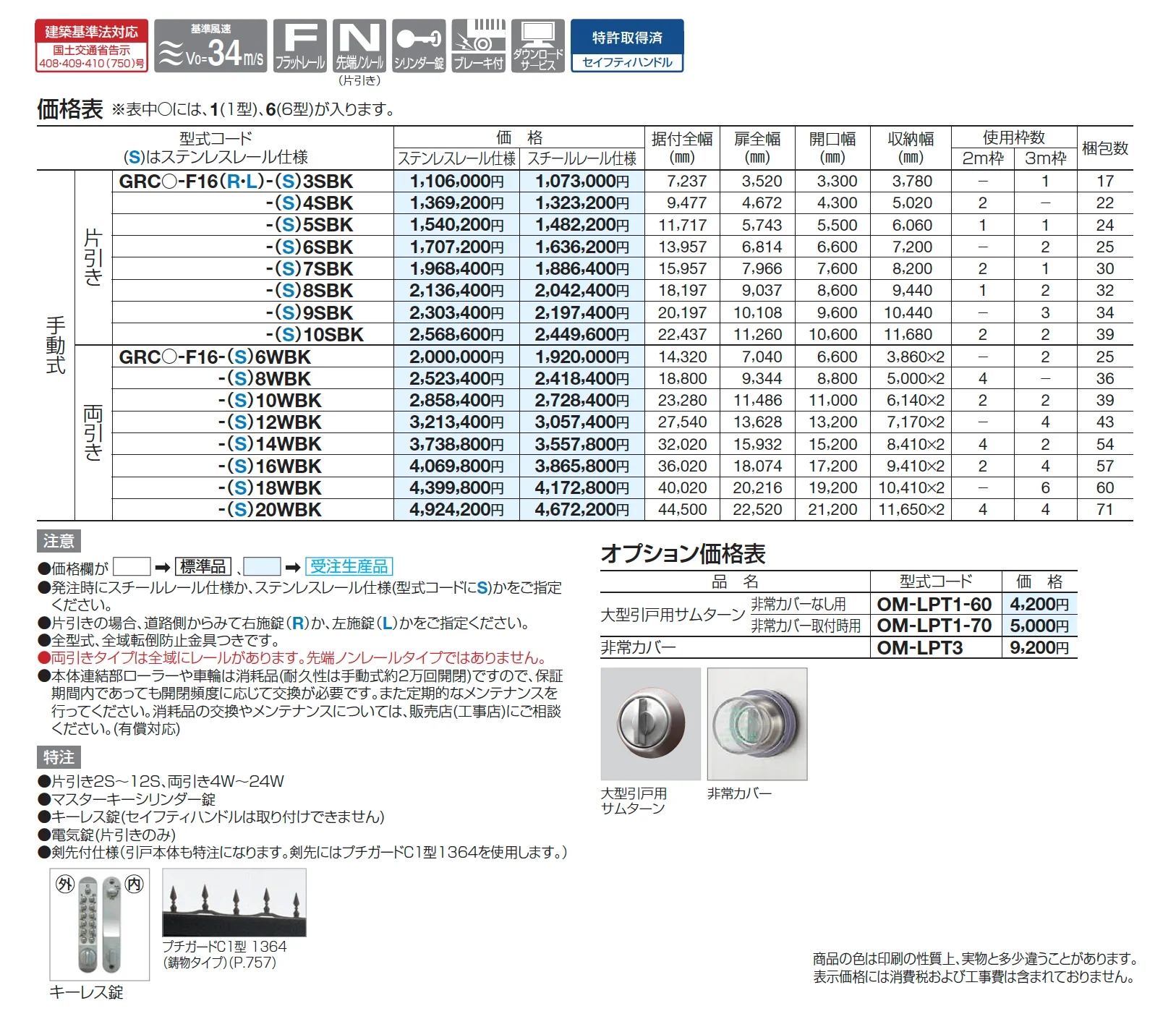Select option code OM-LPT3
This screenshot has height=1019, width=1176.
[920, 648]
